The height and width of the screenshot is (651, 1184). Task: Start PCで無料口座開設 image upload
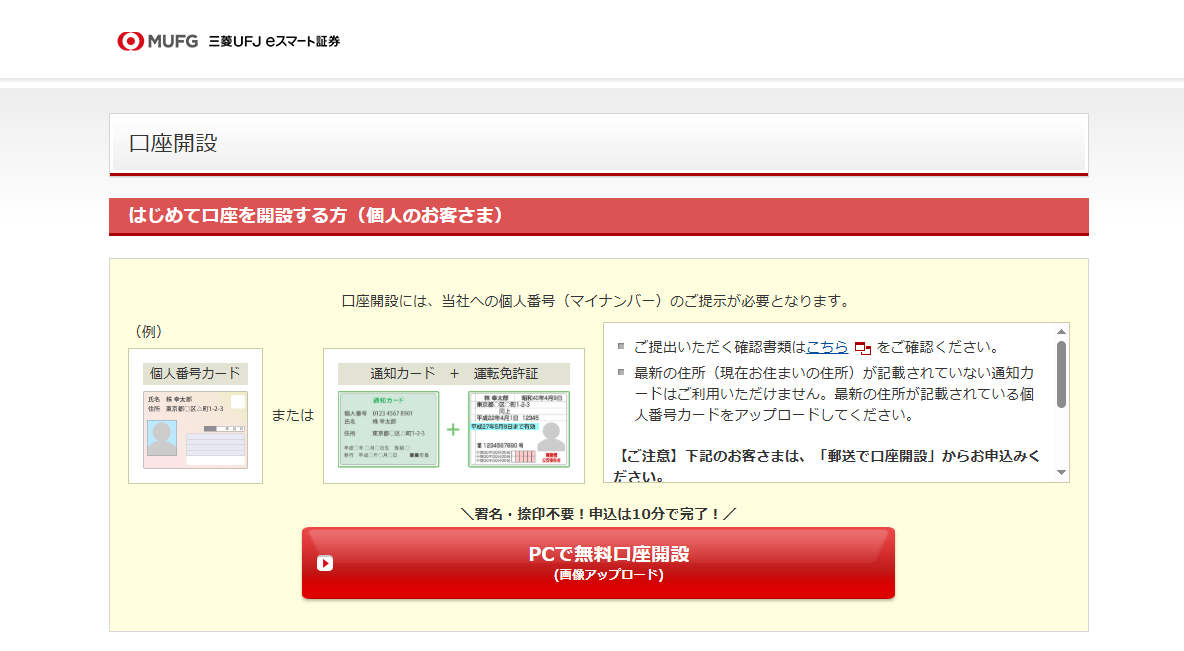(598, 563)
